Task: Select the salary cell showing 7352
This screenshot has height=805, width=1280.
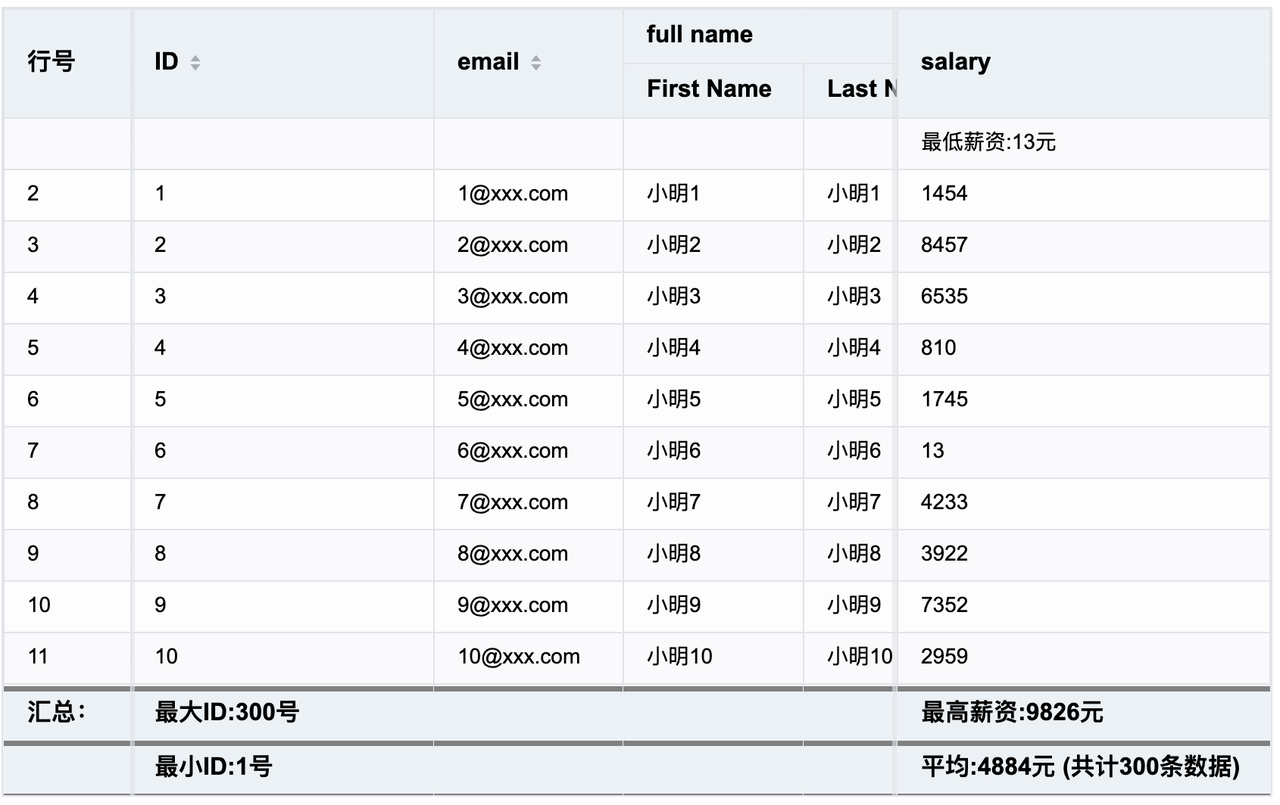Action: pyautogui.click(x=944, y=605)
